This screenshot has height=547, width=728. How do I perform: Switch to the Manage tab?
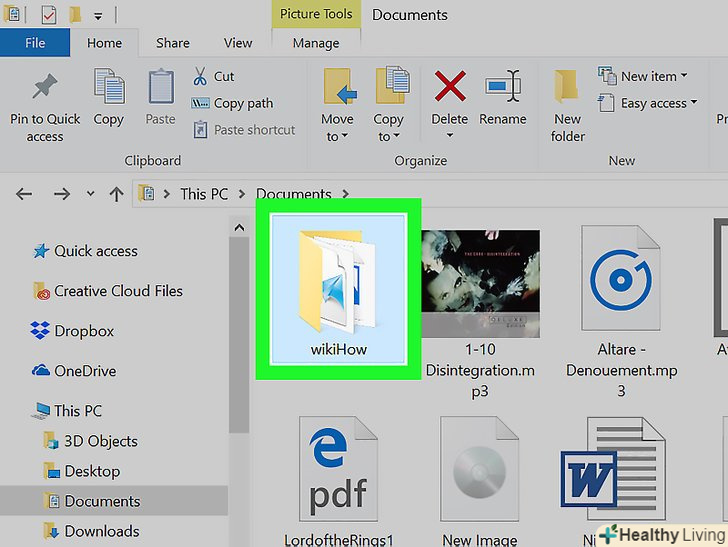[316, 43]
